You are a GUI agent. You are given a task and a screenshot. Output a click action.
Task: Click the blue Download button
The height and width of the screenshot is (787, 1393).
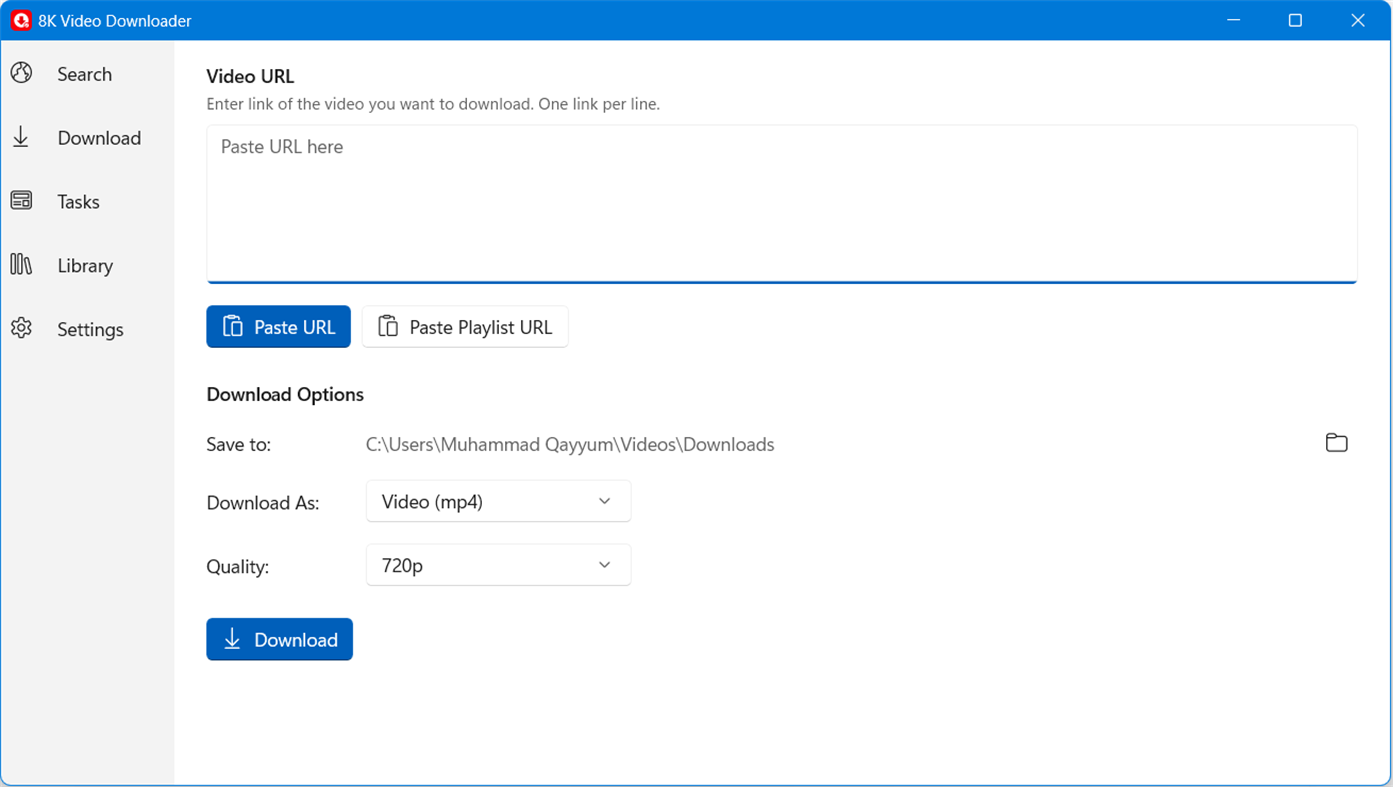pyautogui.click(x=279, y=639)
